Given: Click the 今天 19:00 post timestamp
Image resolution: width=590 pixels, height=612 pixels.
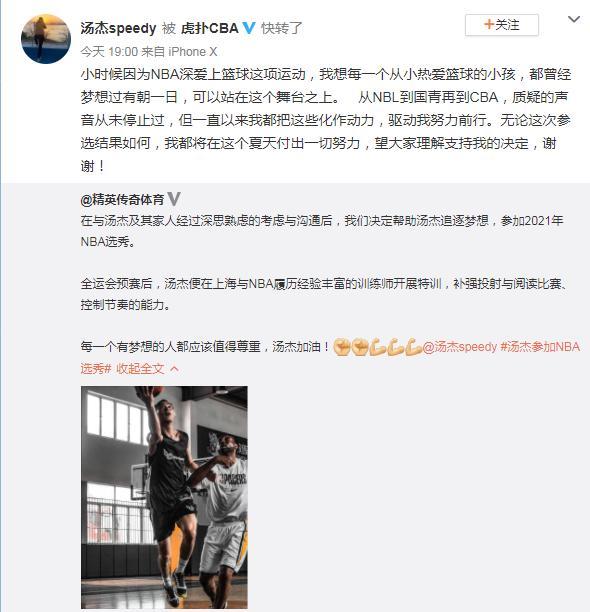Looking at the screenshot, I should click(x=109, y=52).
